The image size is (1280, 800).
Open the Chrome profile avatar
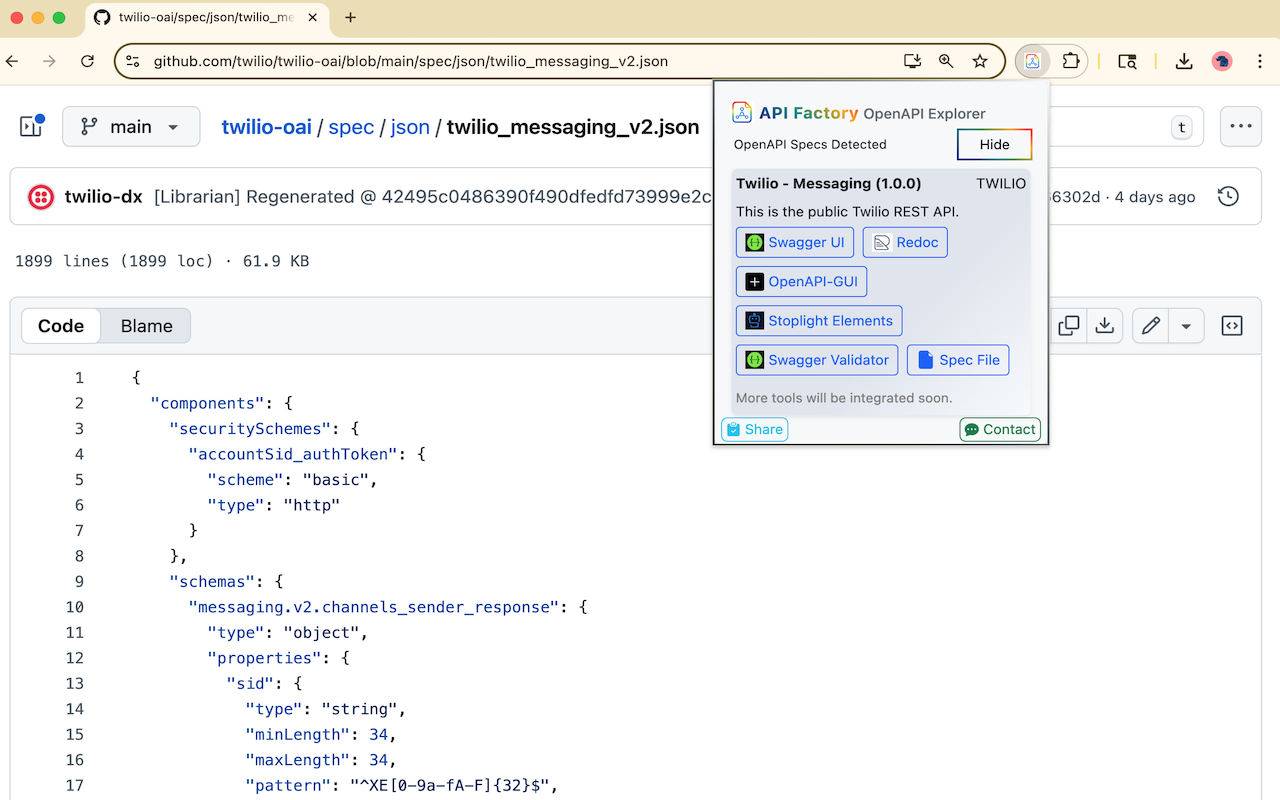[x=1222, y=61]
